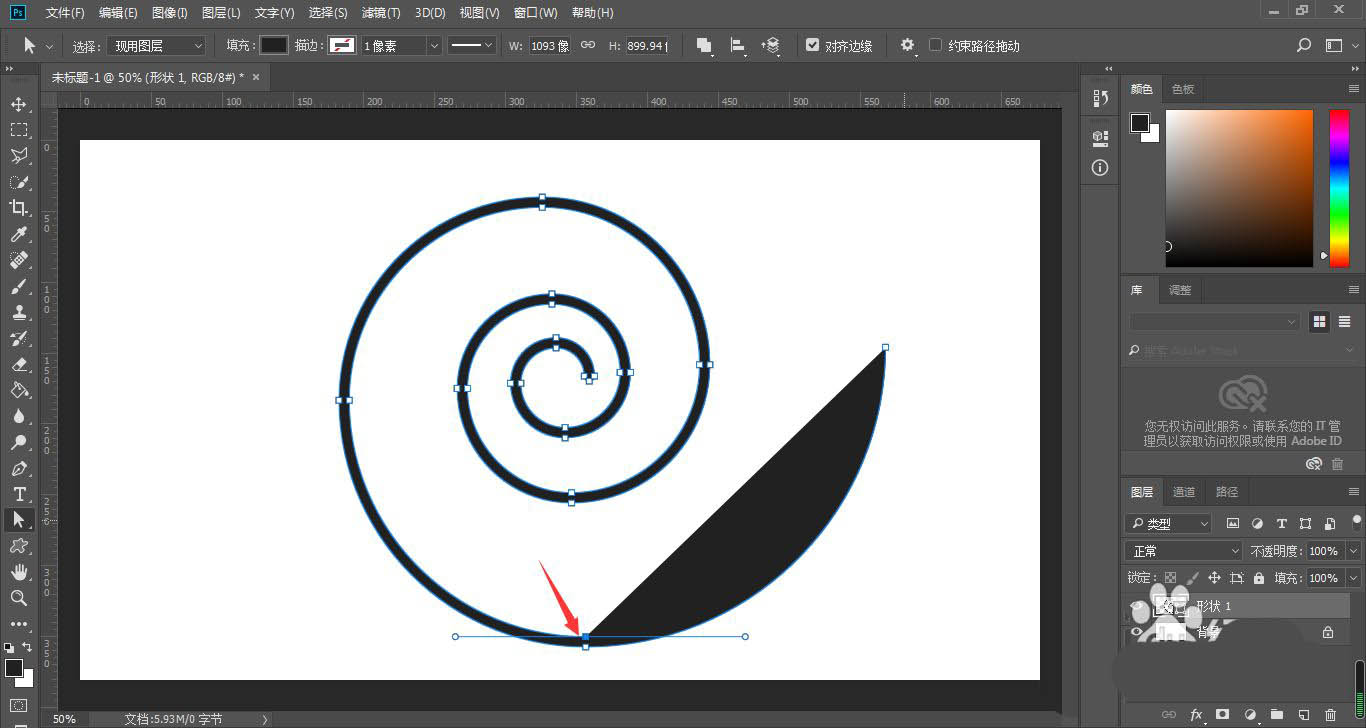Select the Hand tool
This screenshot has height=728, width=1366.
point(18,572)
